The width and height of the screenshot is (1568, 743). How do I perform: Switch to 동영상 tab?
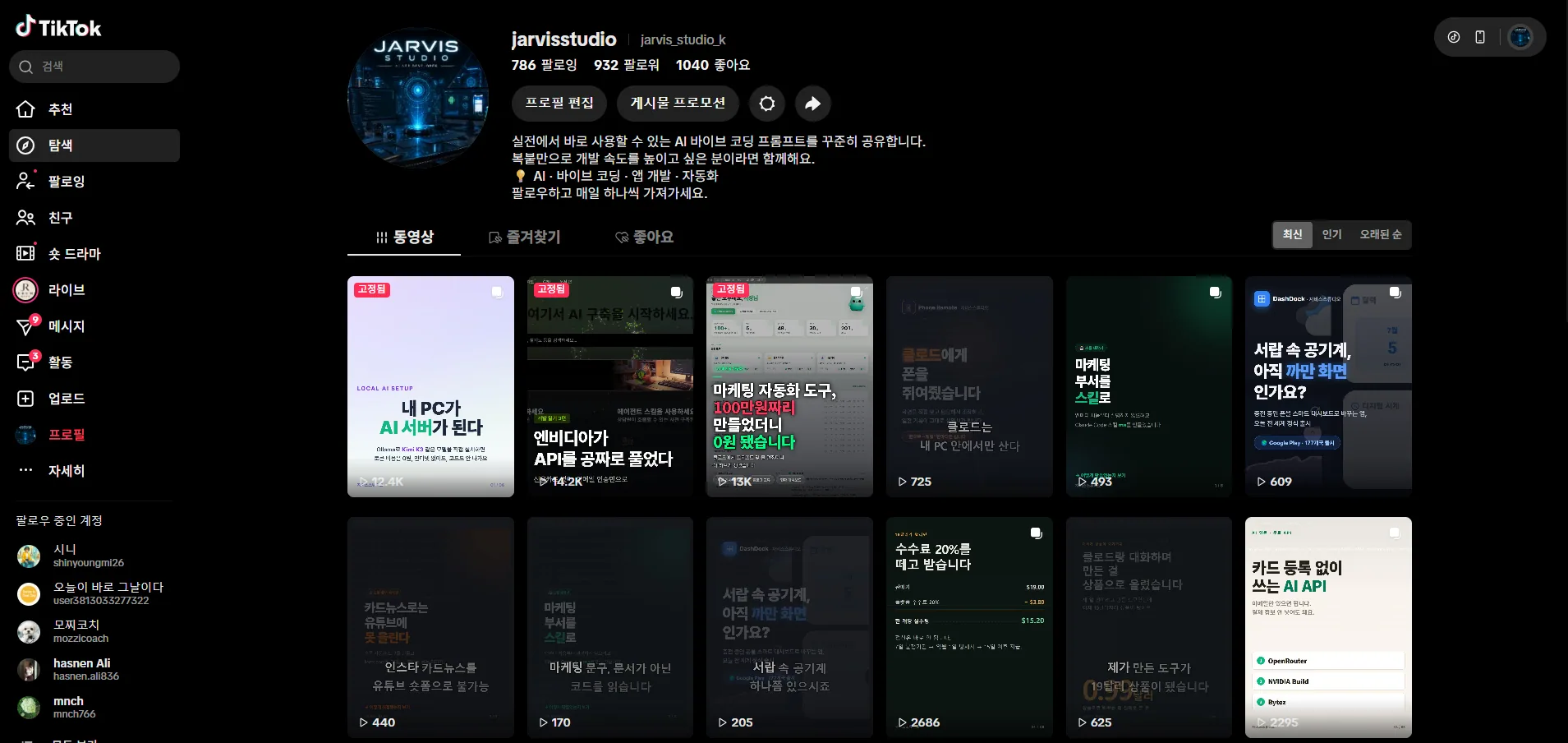[x=404, y=237]
